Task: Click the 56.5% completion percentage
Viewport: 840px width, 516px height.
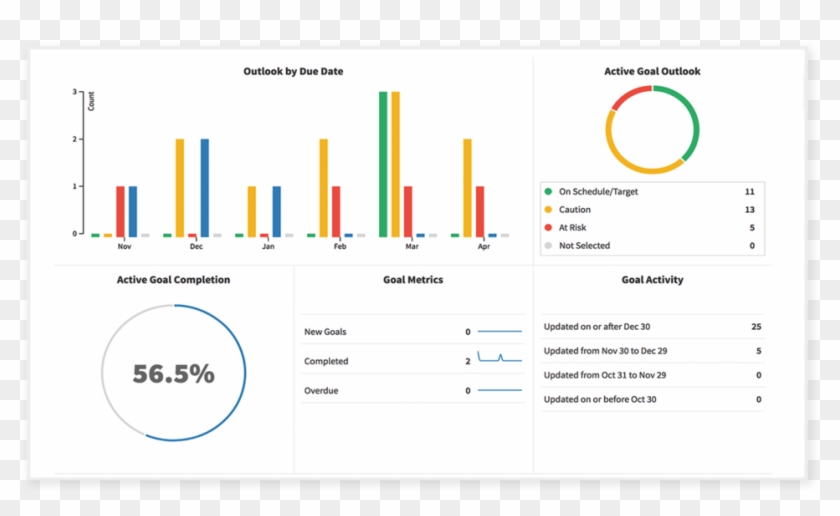Action: click(173, 374)
